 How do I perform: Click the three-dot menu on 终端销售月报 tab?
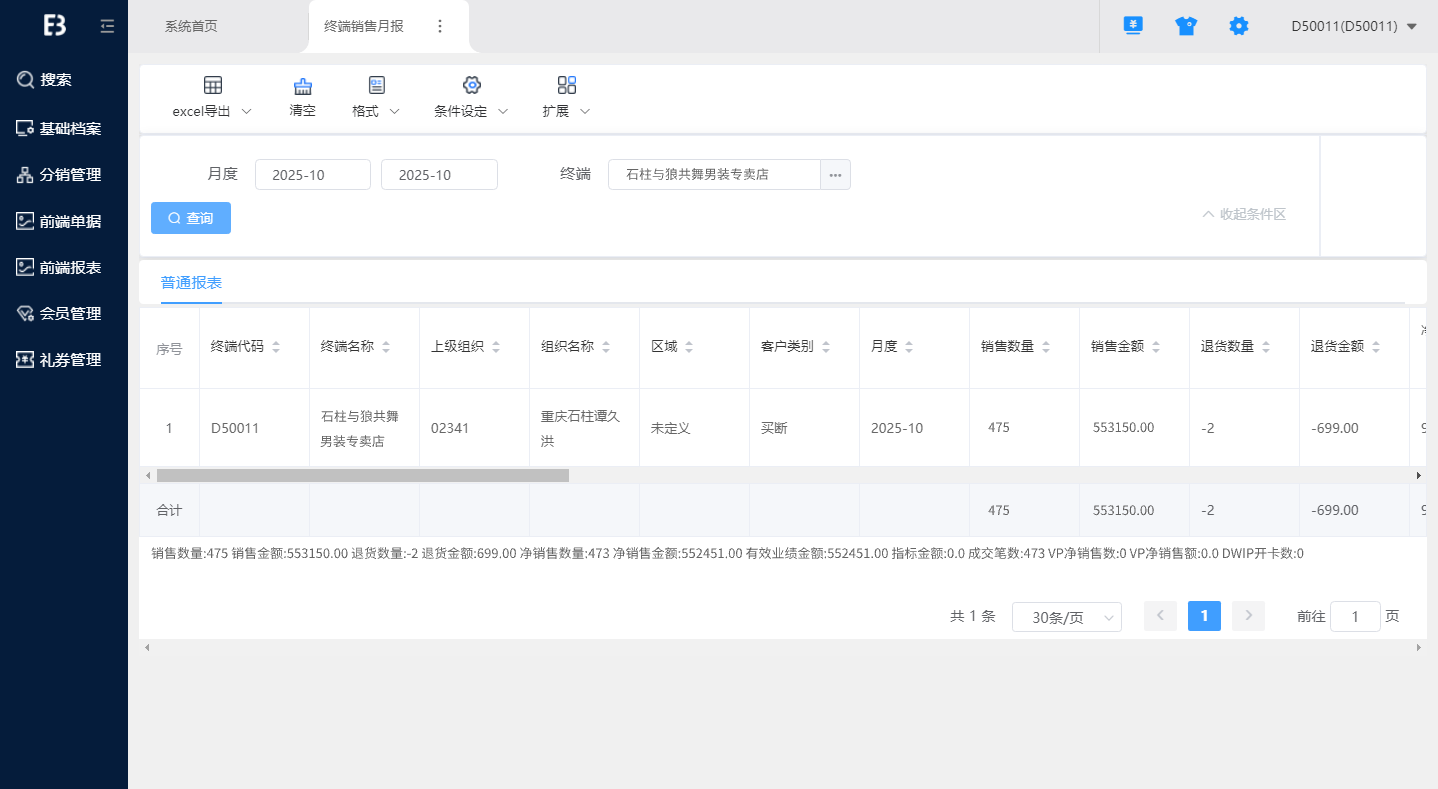440,26
